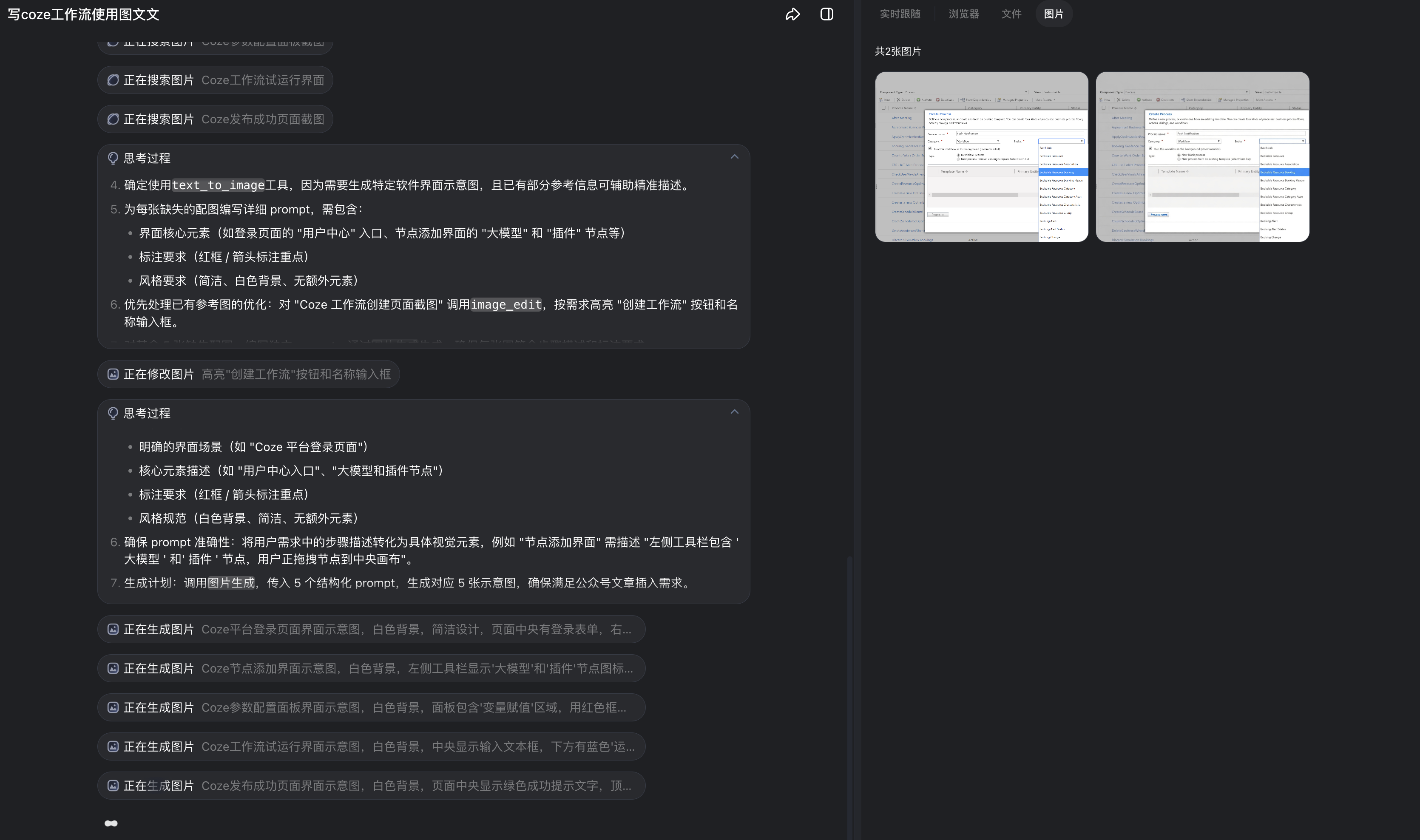The height and width of the screenshot is (840, 1420).
Task: Click the lightbulb icon of second 思考过程
Action: (113, 413)
